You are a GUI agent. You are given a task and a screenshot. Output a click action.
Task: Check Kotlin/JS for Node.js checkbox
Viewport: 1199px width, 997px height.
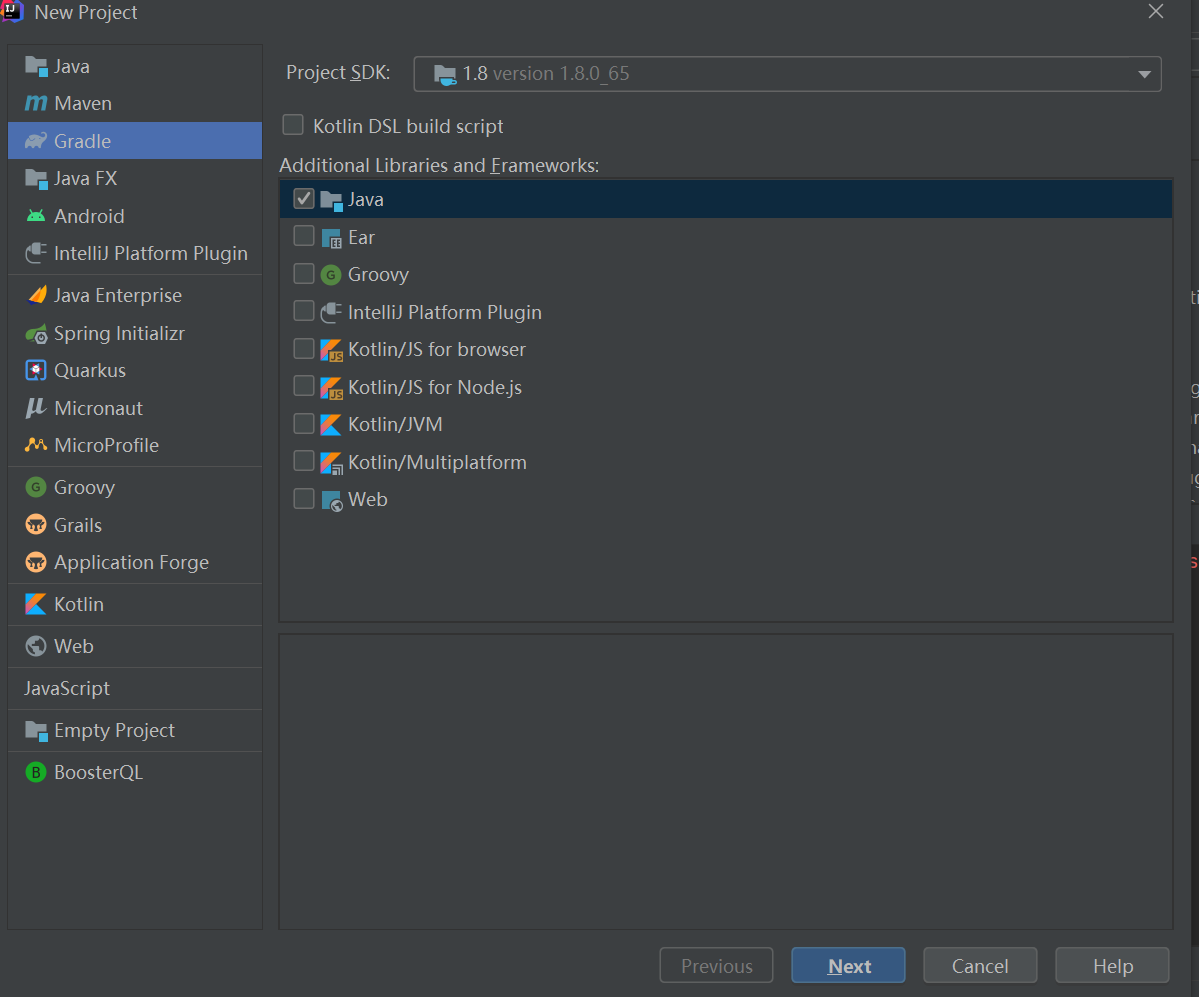tap(304, 386)
